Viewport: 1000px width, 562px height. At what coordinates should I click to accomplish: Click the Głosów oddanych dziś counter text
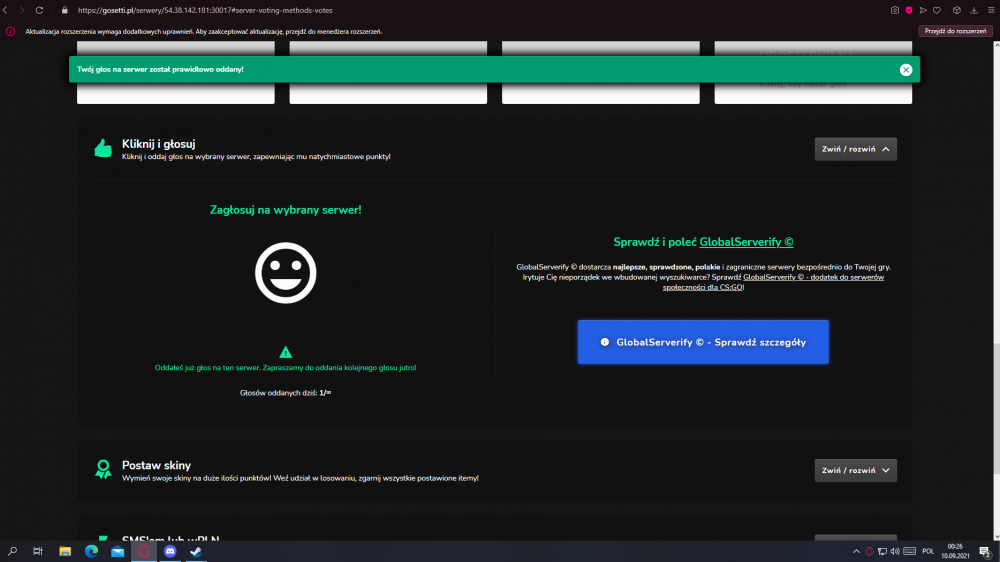(x=285, y=393)
